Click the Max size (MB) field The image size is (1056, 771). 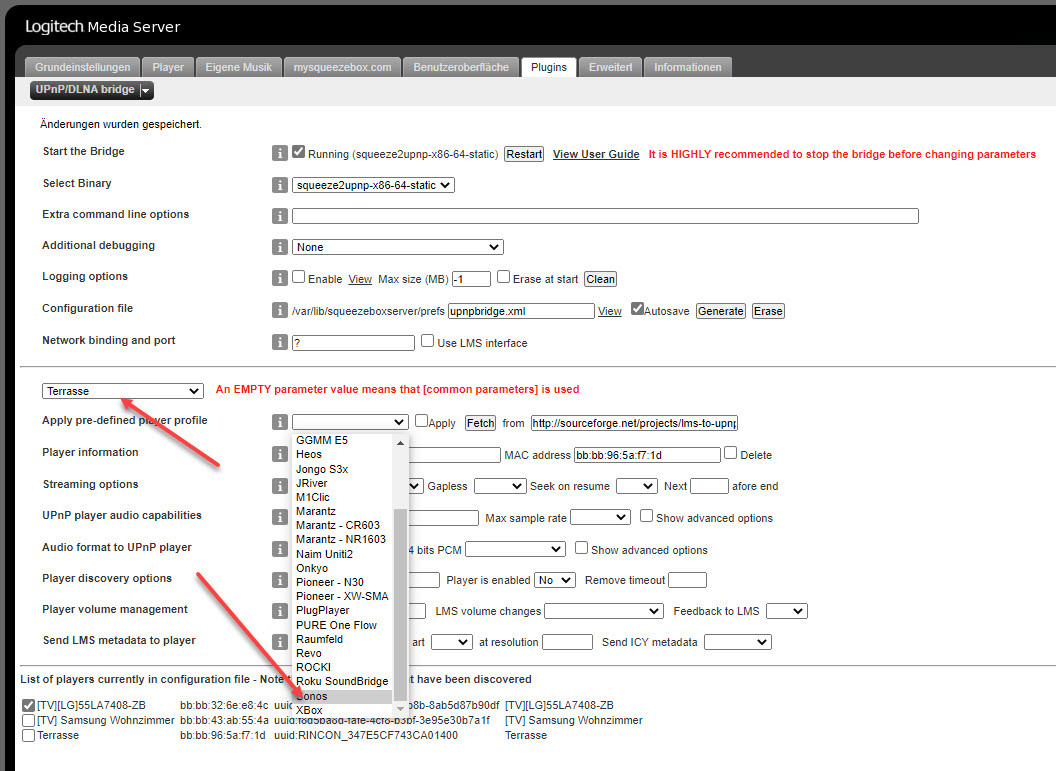tap(471, 279)
